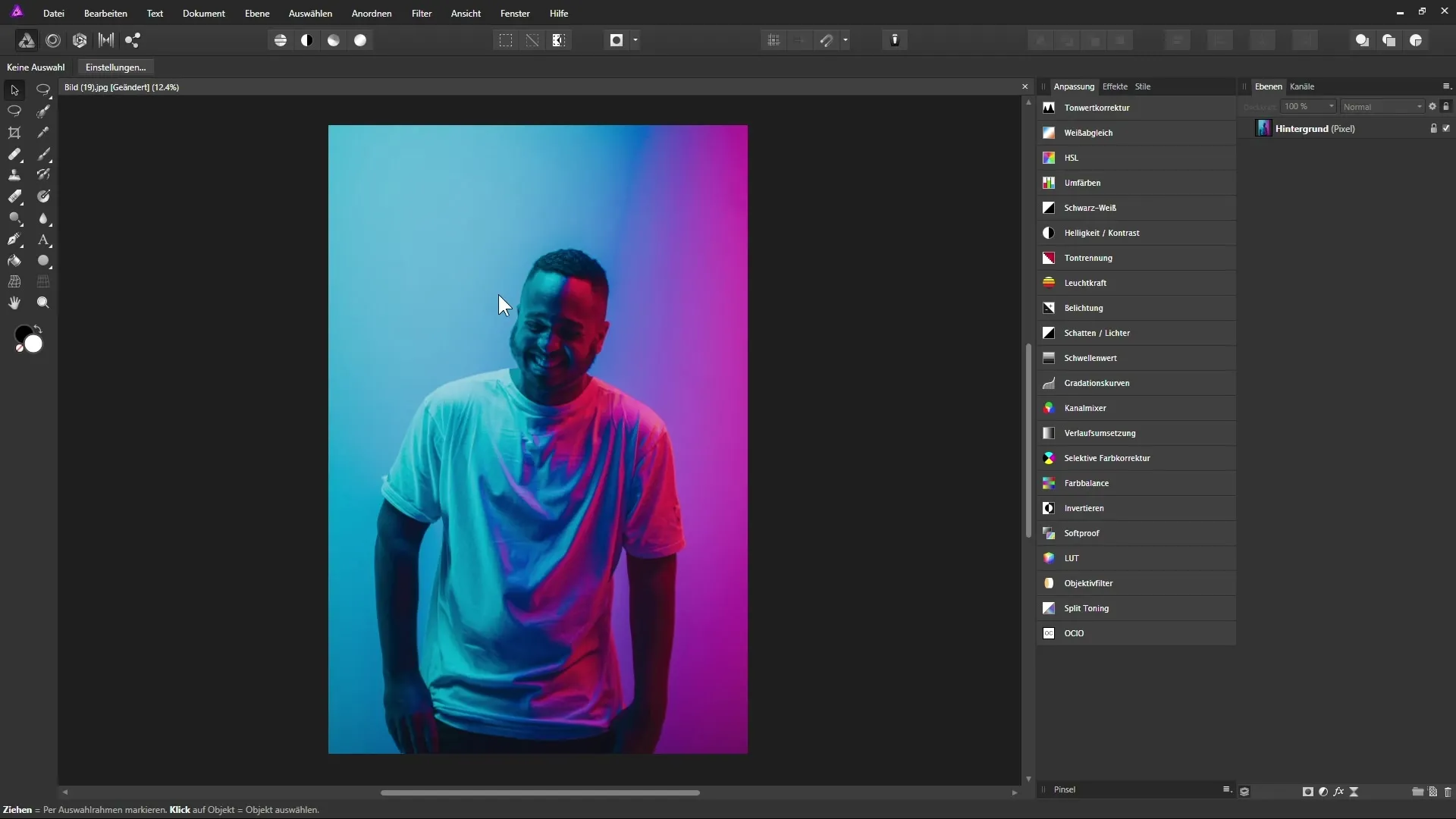Open the Pinsel panel options menu
1456x819 pixels.
coord(1227,789)
